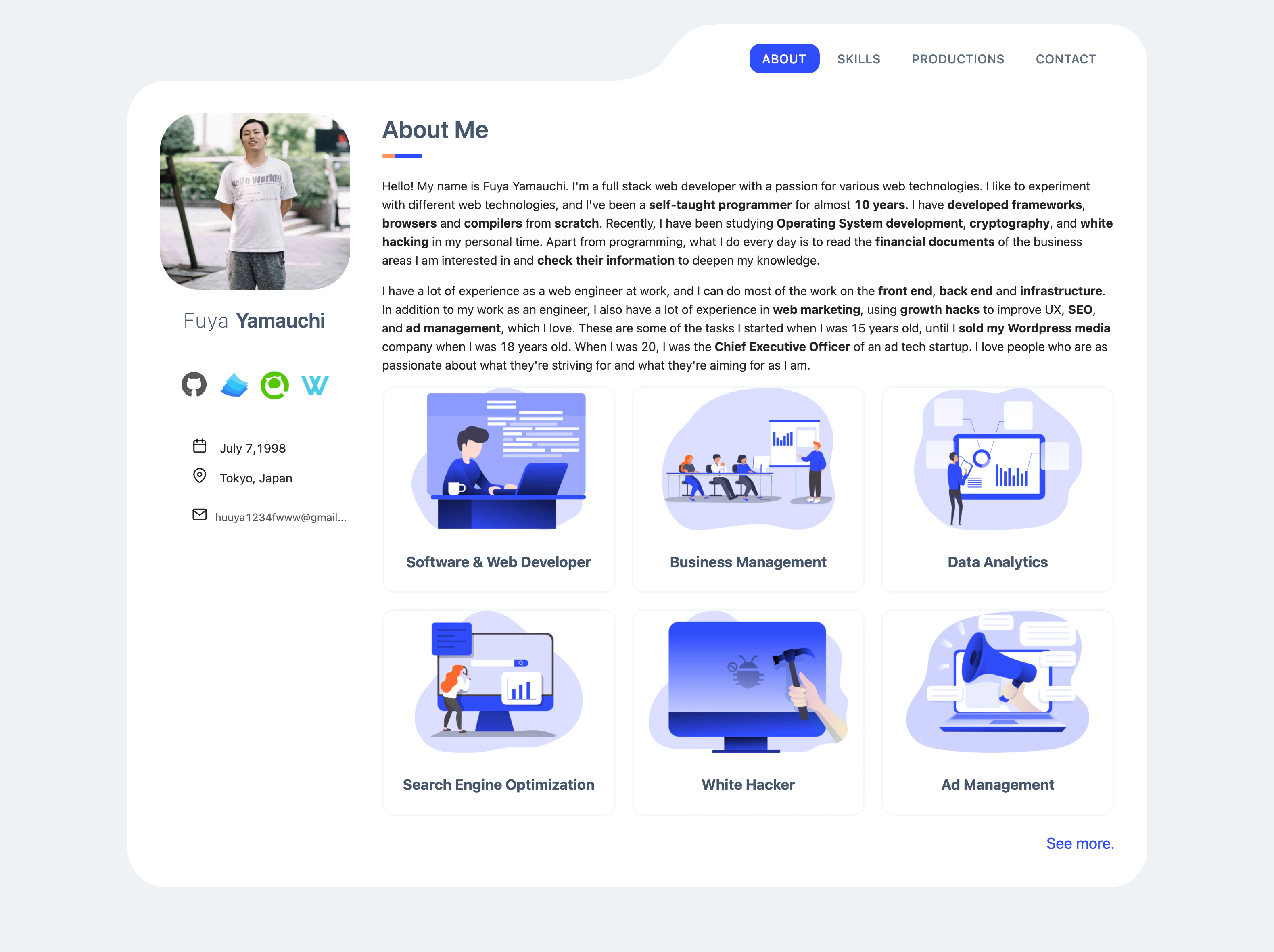1274x952 pixels.
Task: Click the Search Engine Optimization card
Action: point(499,712)
